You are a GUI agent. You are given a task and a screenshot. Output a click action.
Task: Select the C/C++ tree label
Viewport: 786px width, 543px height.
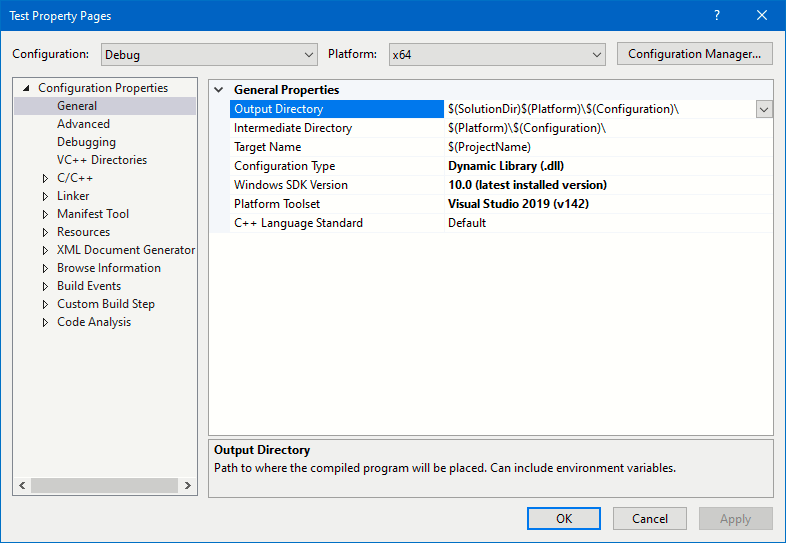click(75, 178)
